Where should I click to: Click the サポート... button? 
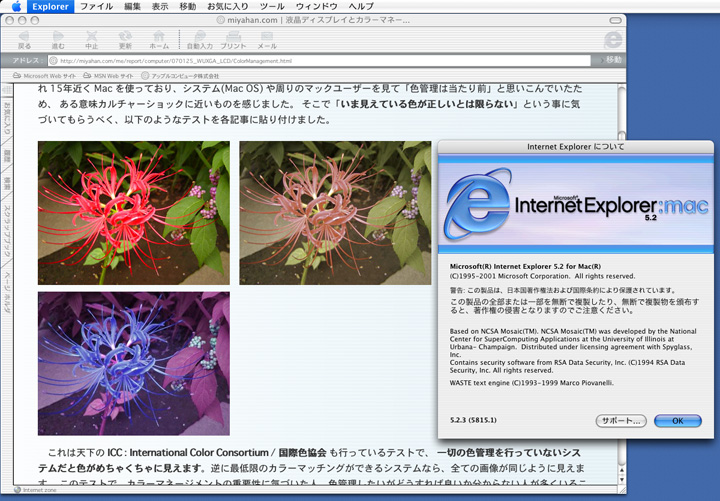pyautogui.click(x=620, y=420)
